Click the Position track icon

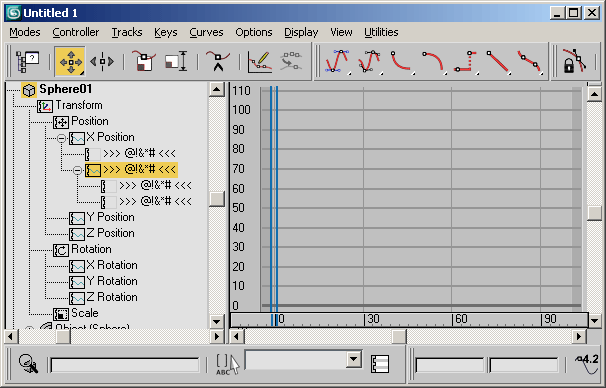pyautogui.click(x=61, y=122)
